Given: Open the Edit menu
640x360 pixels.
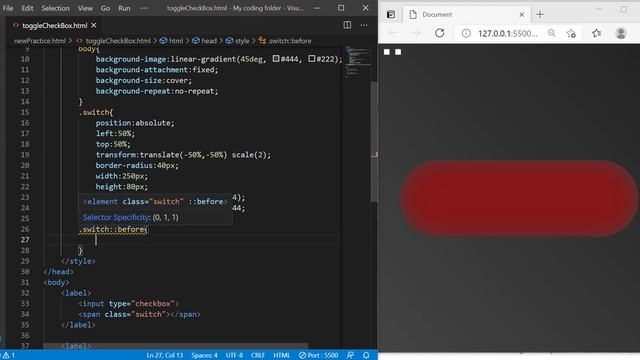Looking at the screenshot, I should coord(27,8).
